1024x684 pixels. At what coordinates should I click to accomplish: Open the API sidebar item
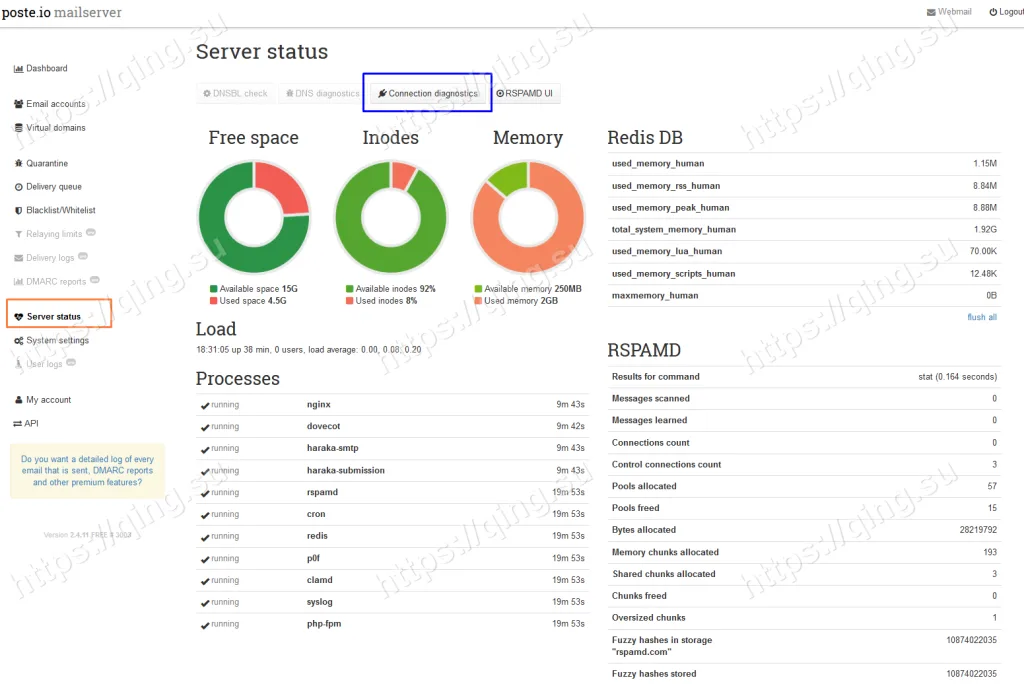[26, 423]
